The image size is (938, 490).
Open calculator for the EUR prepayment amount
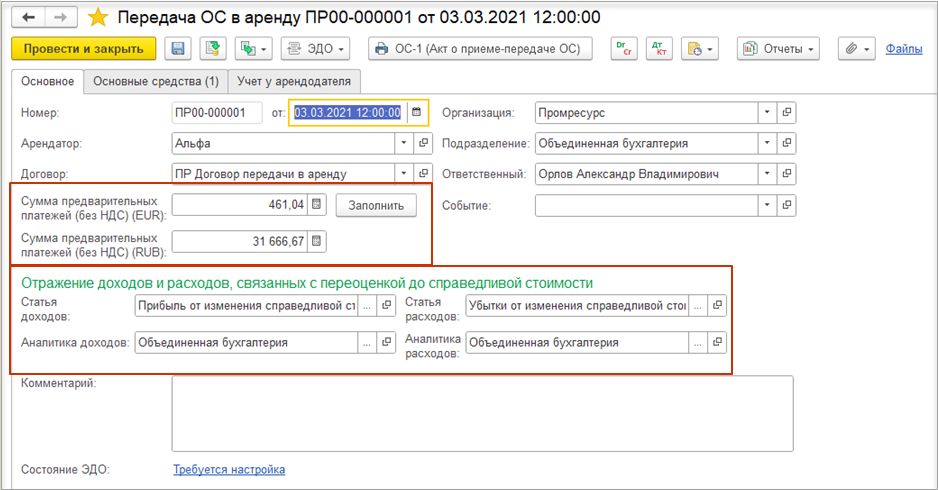pyautogui.click(x=317, y=205)
